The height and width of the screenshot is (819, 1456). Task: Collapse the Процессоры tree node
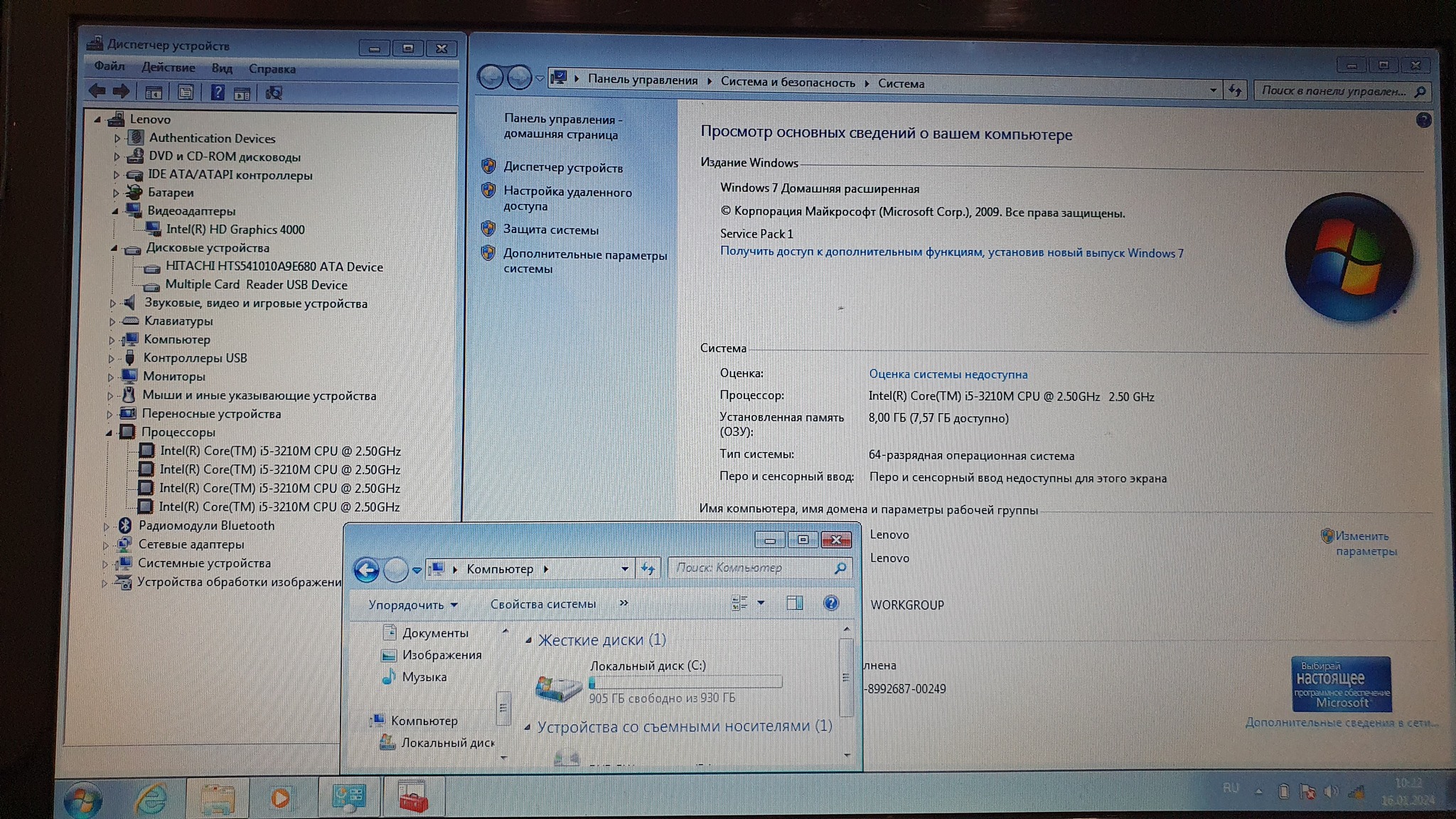109,432
